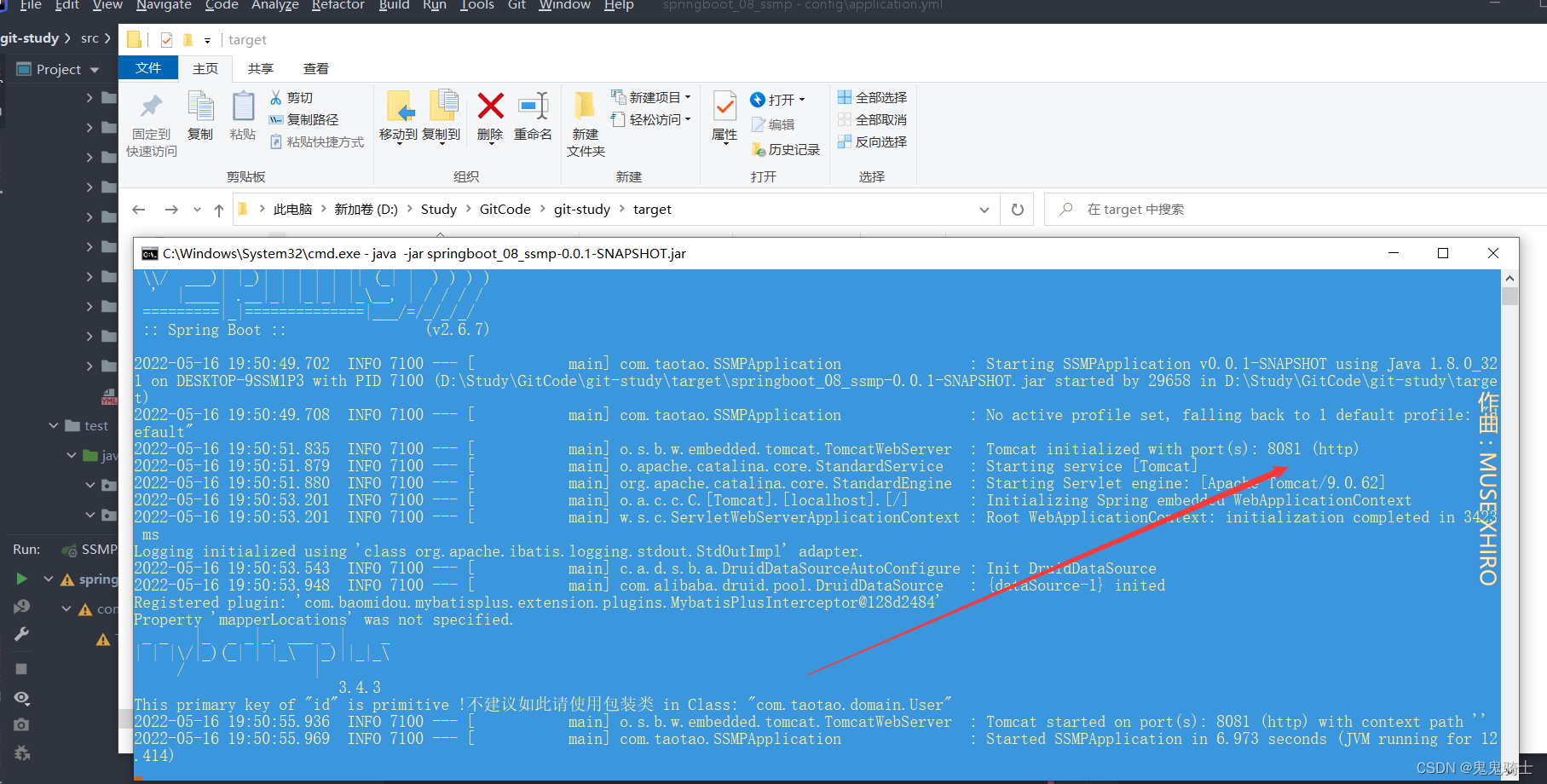Click 新加卷 (D:) breadcrumb
Image resolution: width=1547 pixels, height=784 pixels.
tap(367, 210)
